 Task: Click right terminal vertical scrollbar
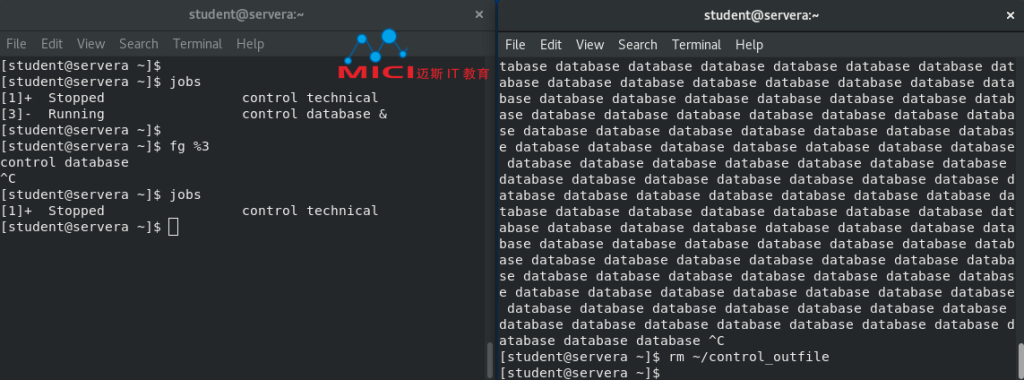coord(1021,361)
